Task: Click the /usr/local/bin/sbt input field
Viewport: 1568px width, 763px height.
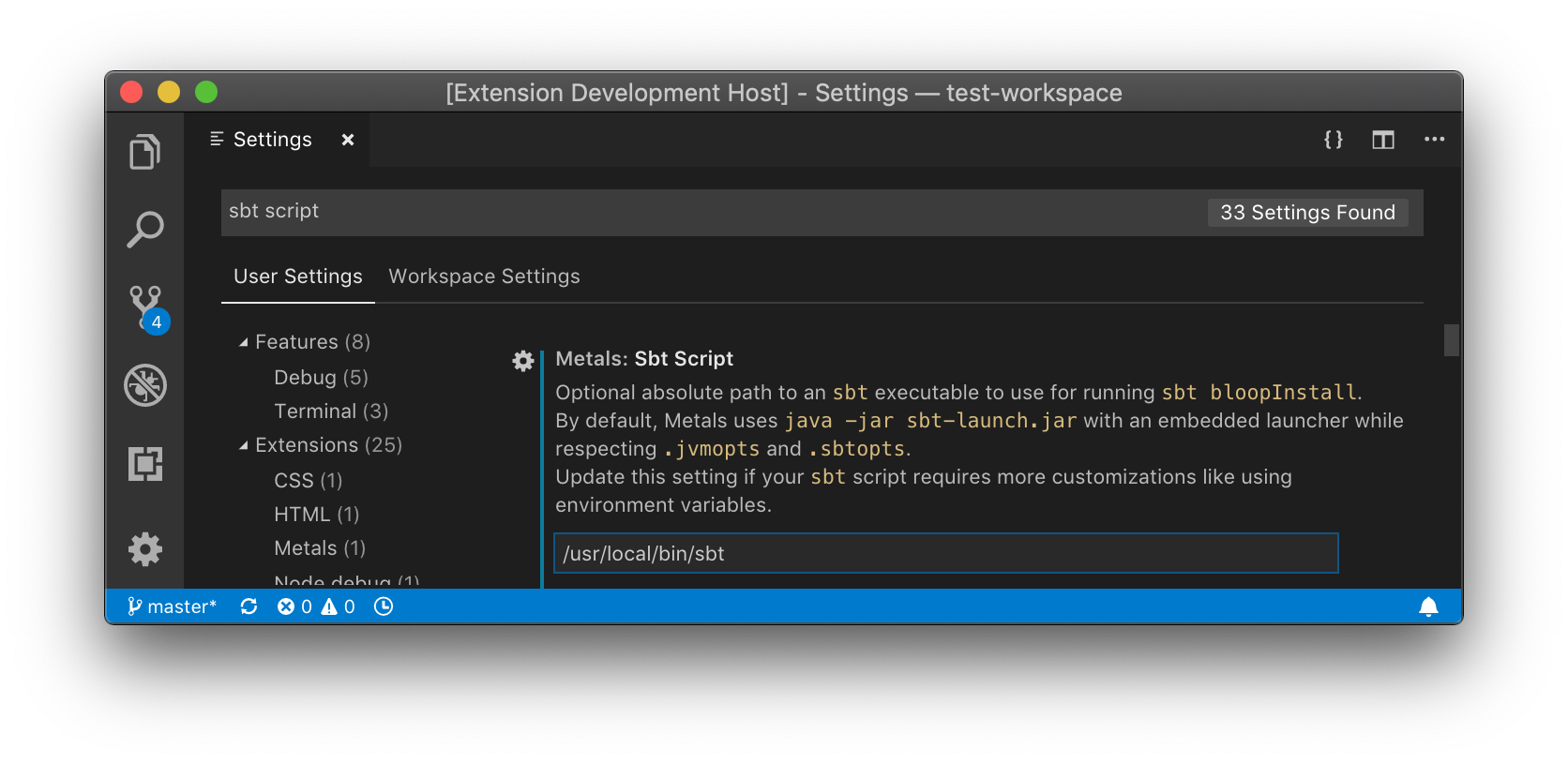Action: click(945, 553)
